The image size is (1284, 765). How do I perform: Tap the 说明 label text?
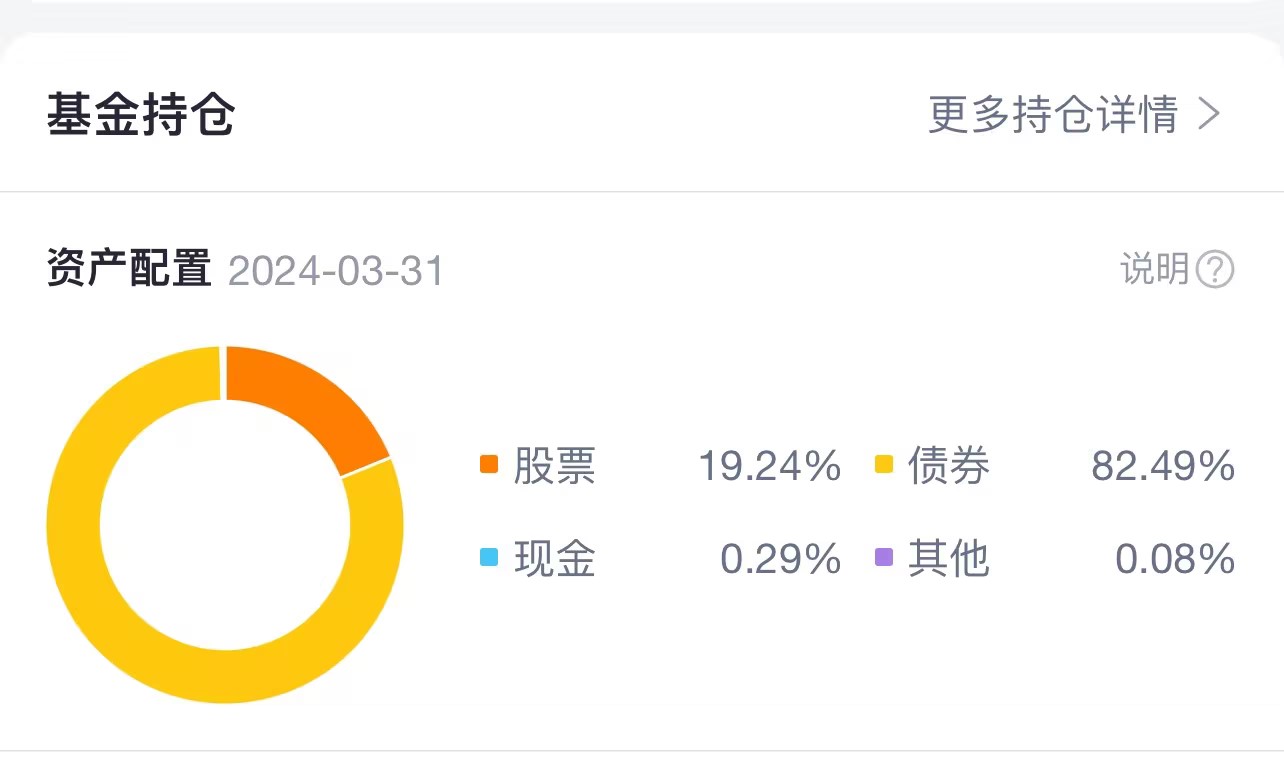pyautogui.click(x=1154, y=269)
